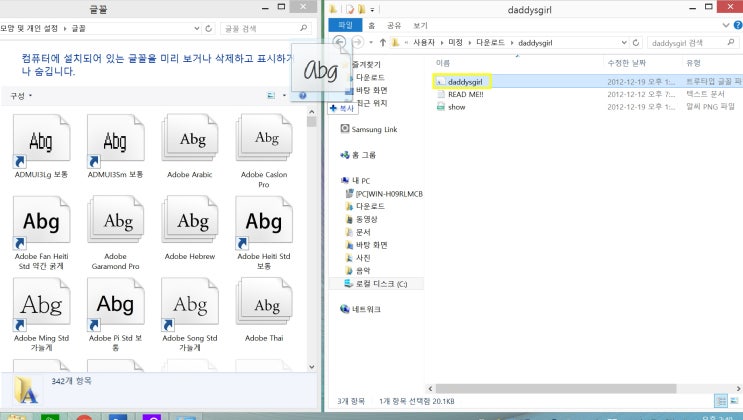743x420 pixels.
Task: Open 동영상 videos folder in tree
Action: [367, 219]
